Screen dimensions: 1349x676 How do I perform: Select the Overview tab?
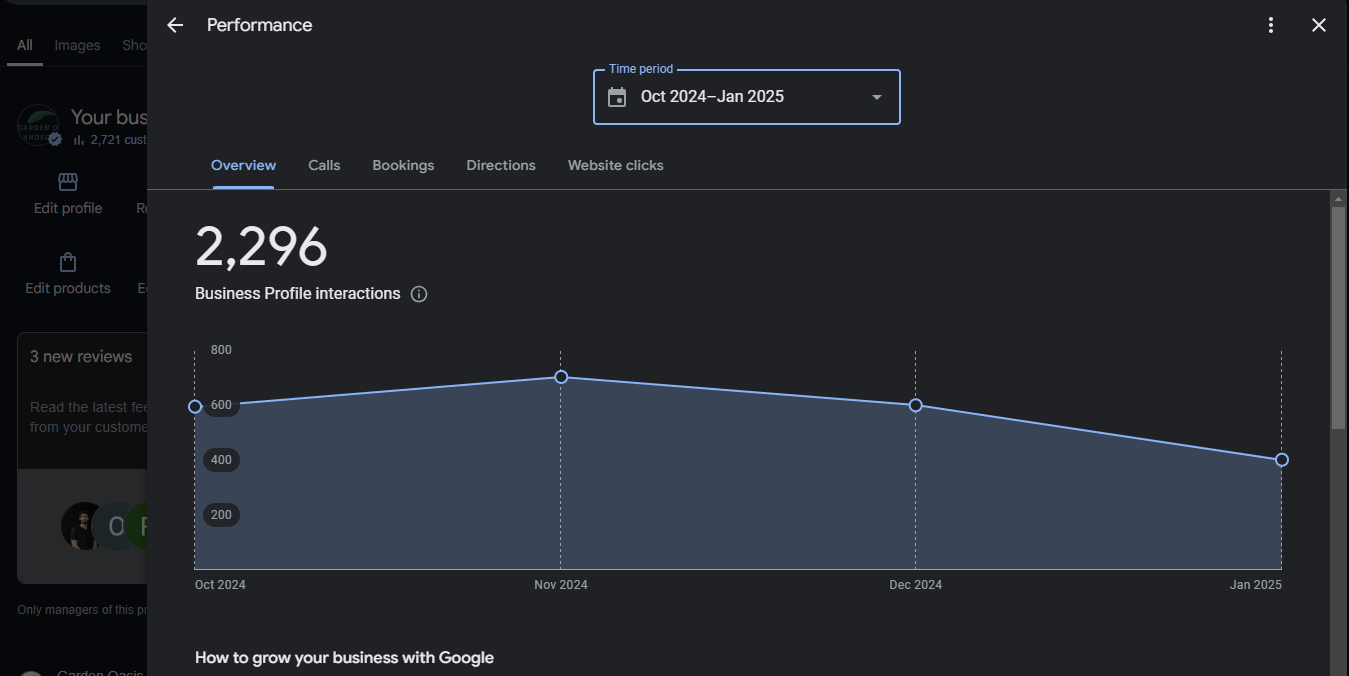(243, 165)
